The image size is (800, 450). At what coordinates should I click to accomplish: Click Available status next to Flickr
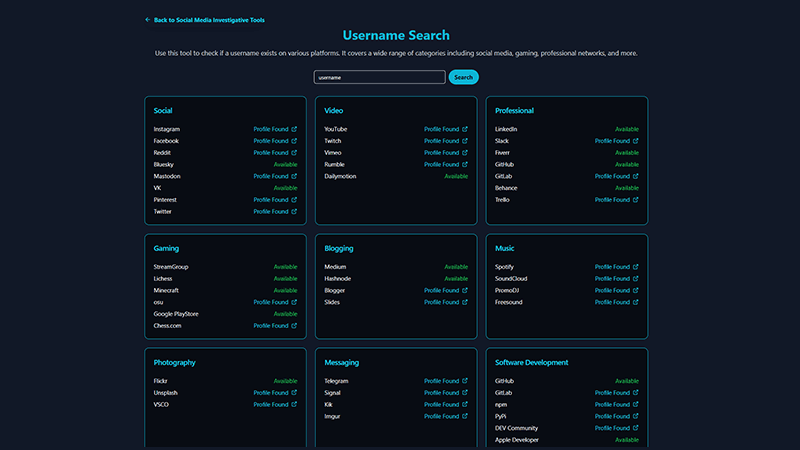point(285,381)
